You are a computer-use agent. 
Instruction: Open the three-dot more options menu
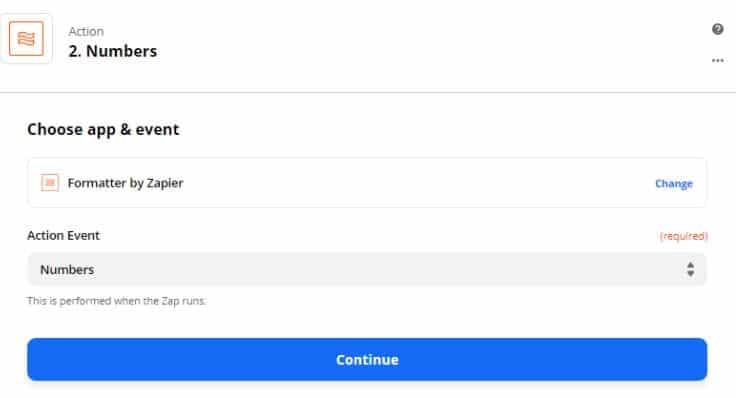coord(717,61)
